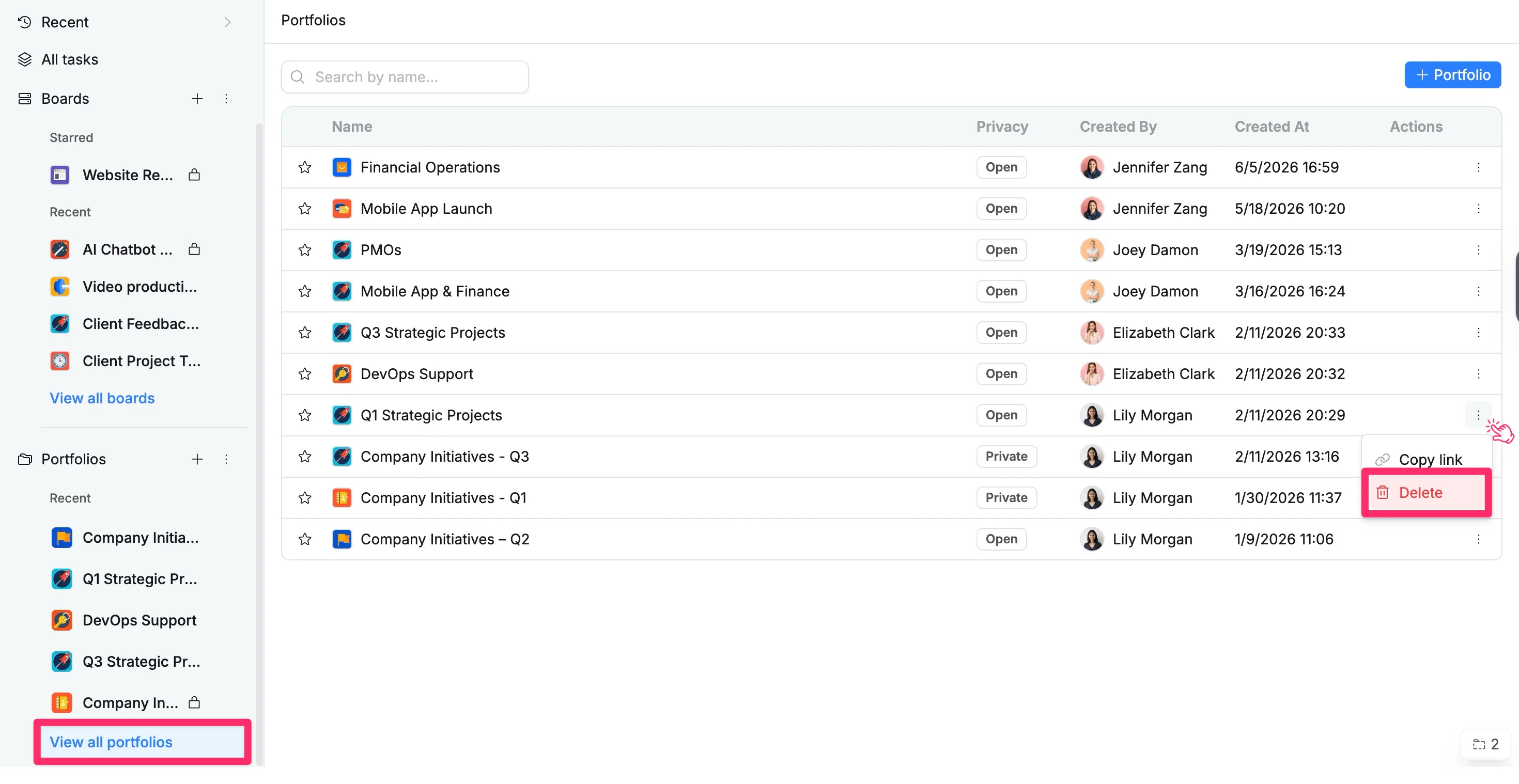
Task: Open actions menu for PMOs row
Action: (1478, 250)
